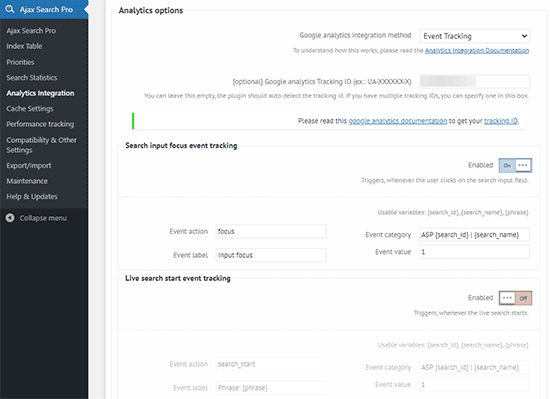Select Analytics Integration menu item

click(x=40, y=93)
